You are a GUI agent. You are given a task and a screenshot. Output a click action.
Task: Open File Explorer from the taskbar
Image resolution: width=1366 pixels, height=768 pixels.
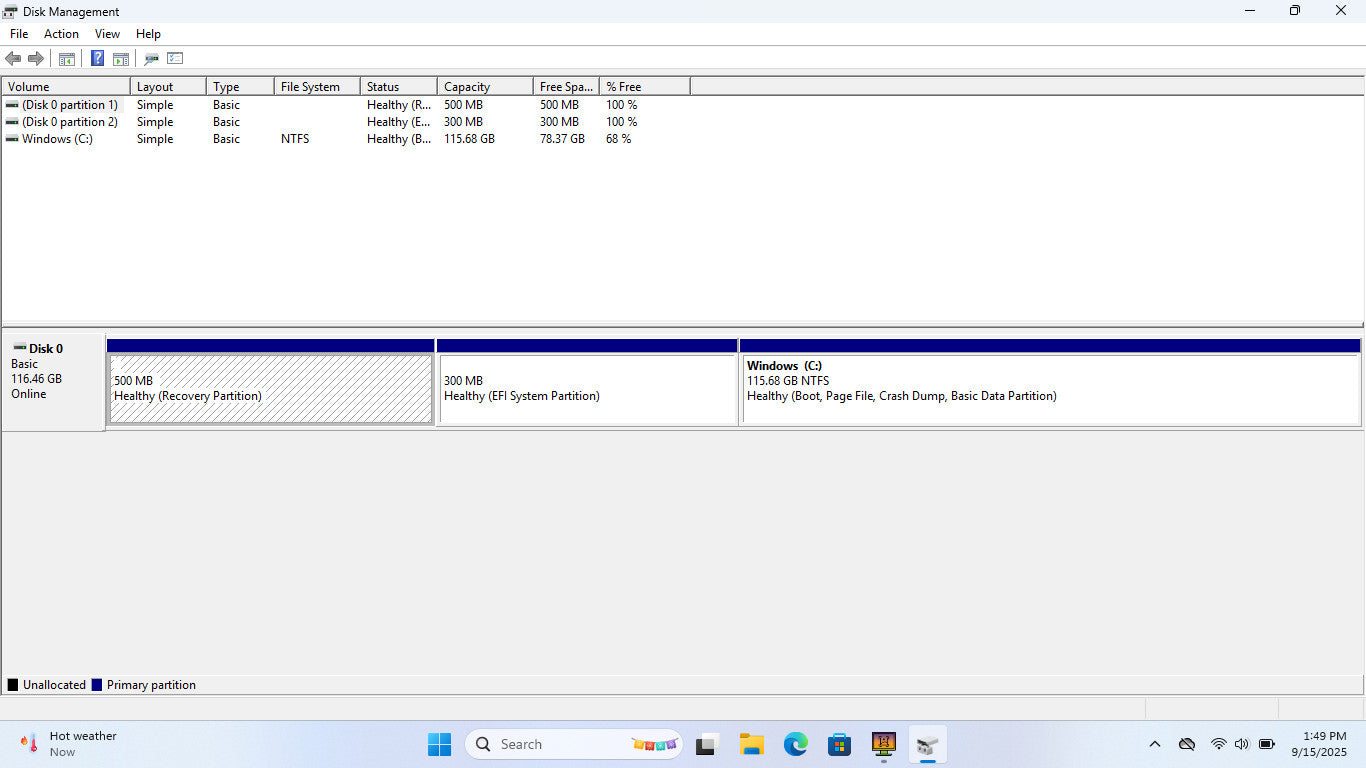click(751, 744)
